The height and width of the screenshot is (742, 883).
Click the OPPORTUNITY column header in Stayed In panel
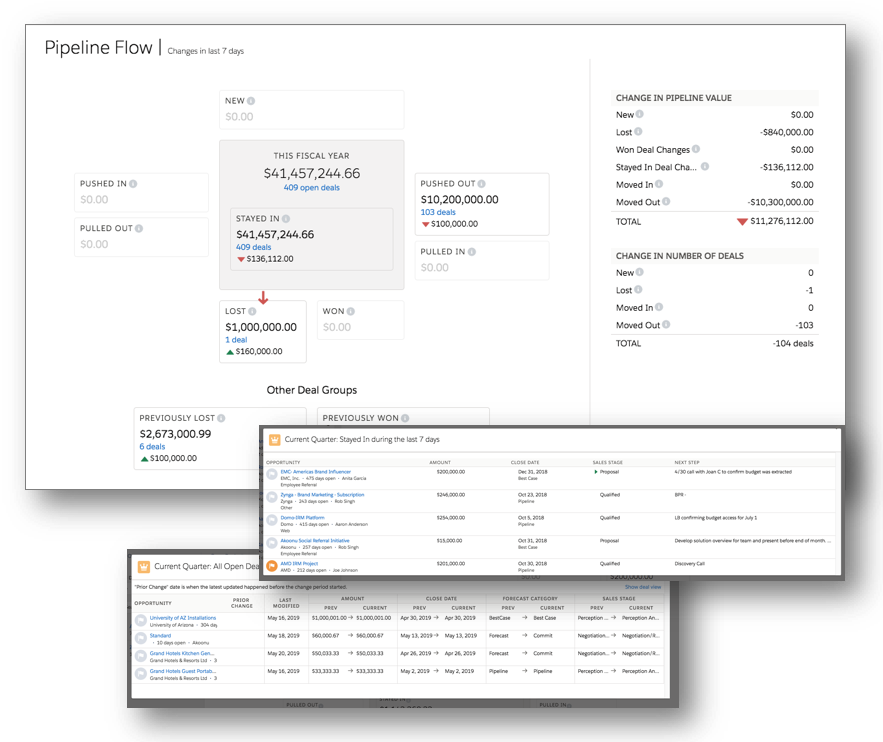coord(283,463)
